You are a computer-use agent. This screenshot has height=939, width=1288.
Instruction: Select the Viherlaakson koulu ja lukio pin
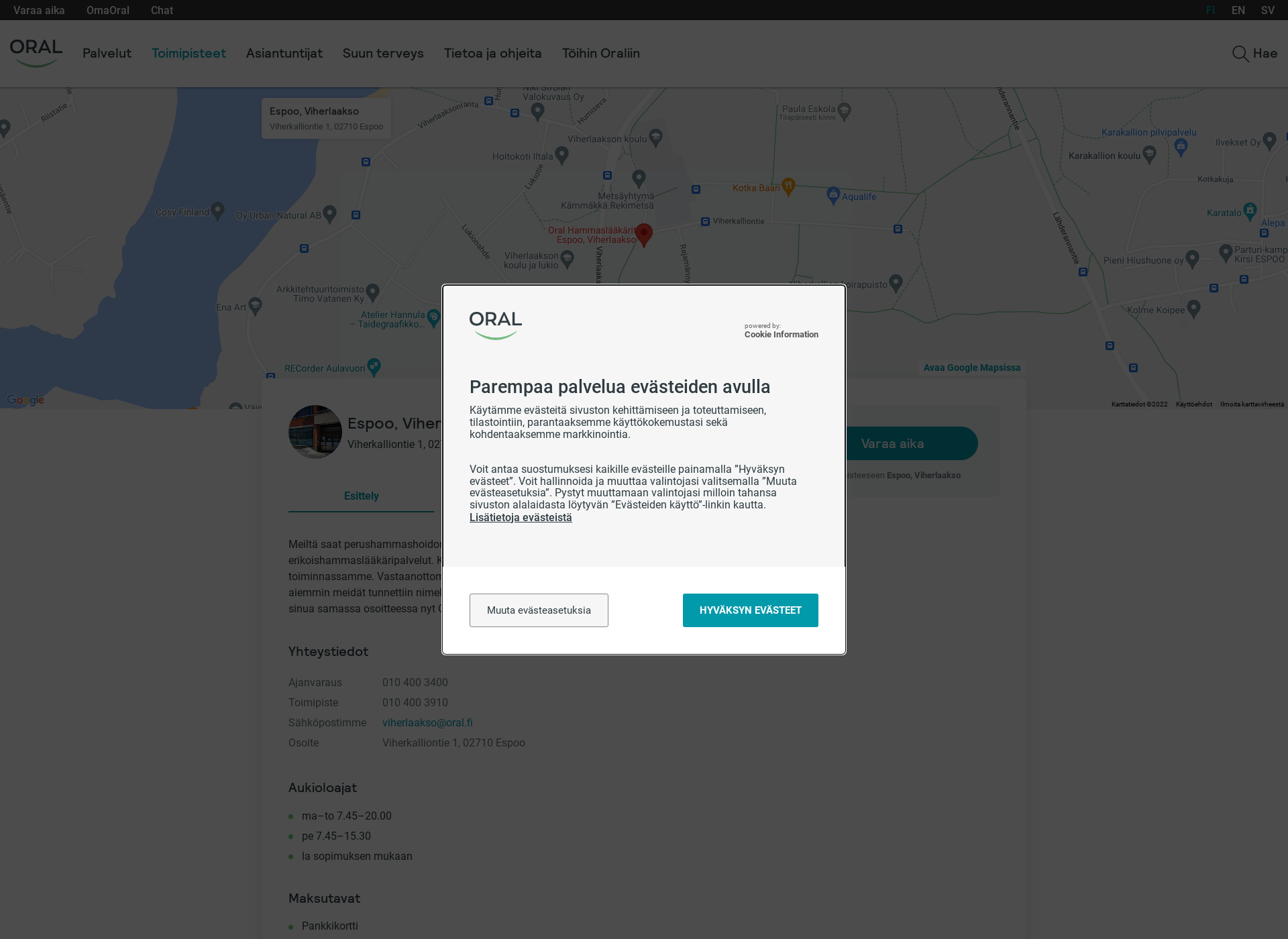(x=567, y=259)
